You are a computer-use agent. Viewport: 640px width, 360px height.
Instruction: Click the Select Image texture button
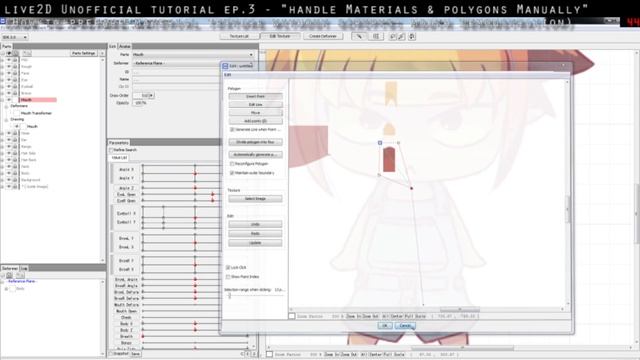[x=255, y=199]
